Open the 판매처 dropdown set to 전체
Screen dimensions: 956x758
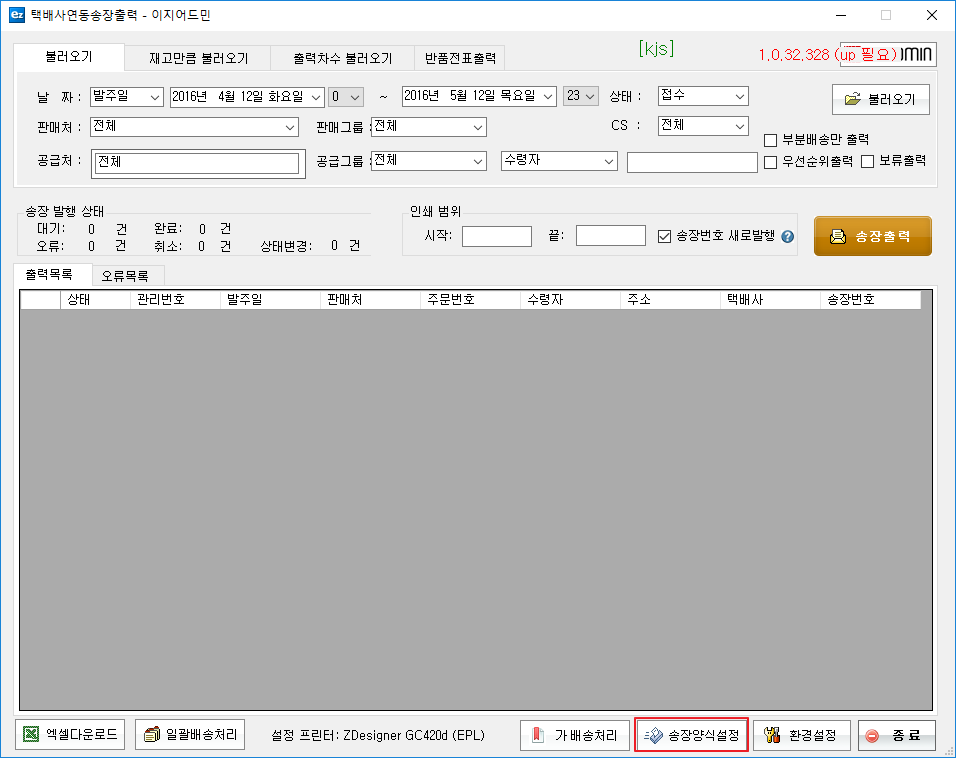(194, 127)
